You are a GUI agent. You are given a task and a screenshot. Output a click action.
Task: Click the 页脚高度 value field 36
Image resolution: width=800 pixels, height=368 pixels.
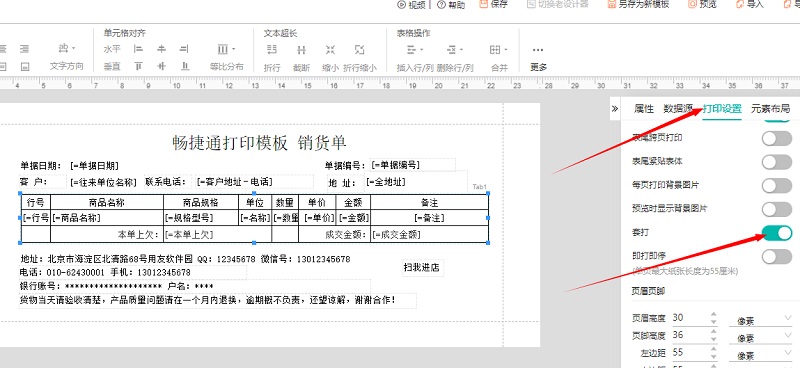pos(690,335)
